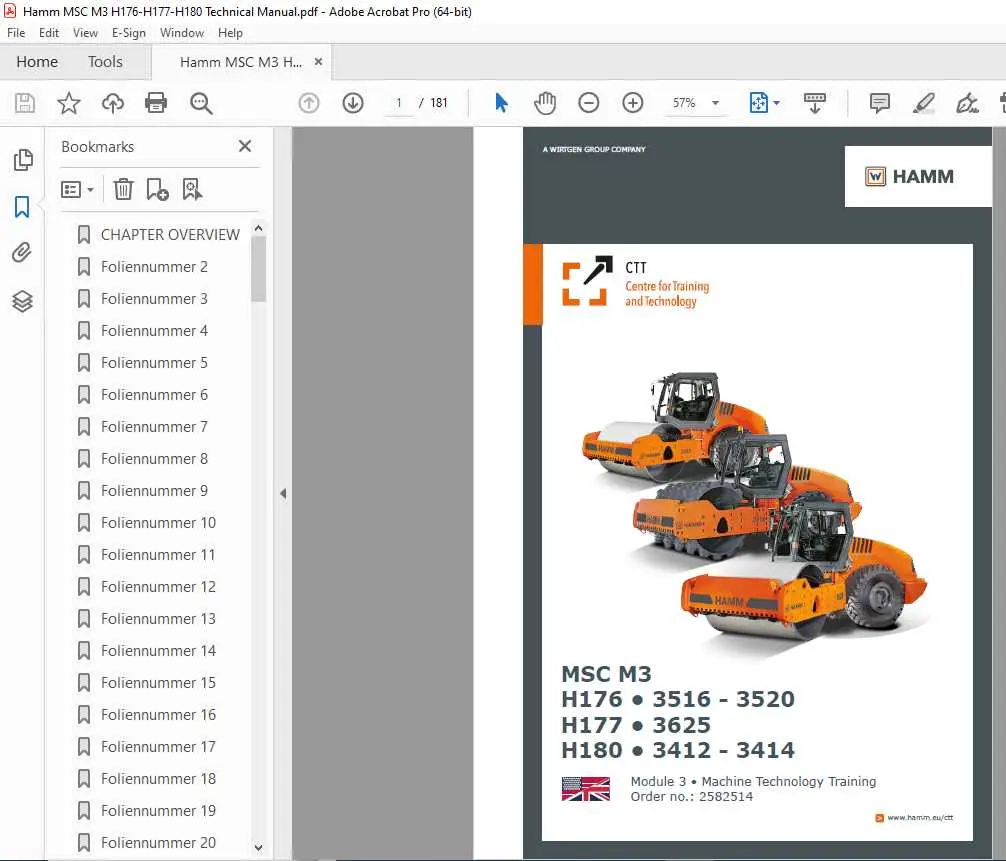Click the find current bookmark icon
This screenshot has width=1006, height=861.
click(192, 189)
